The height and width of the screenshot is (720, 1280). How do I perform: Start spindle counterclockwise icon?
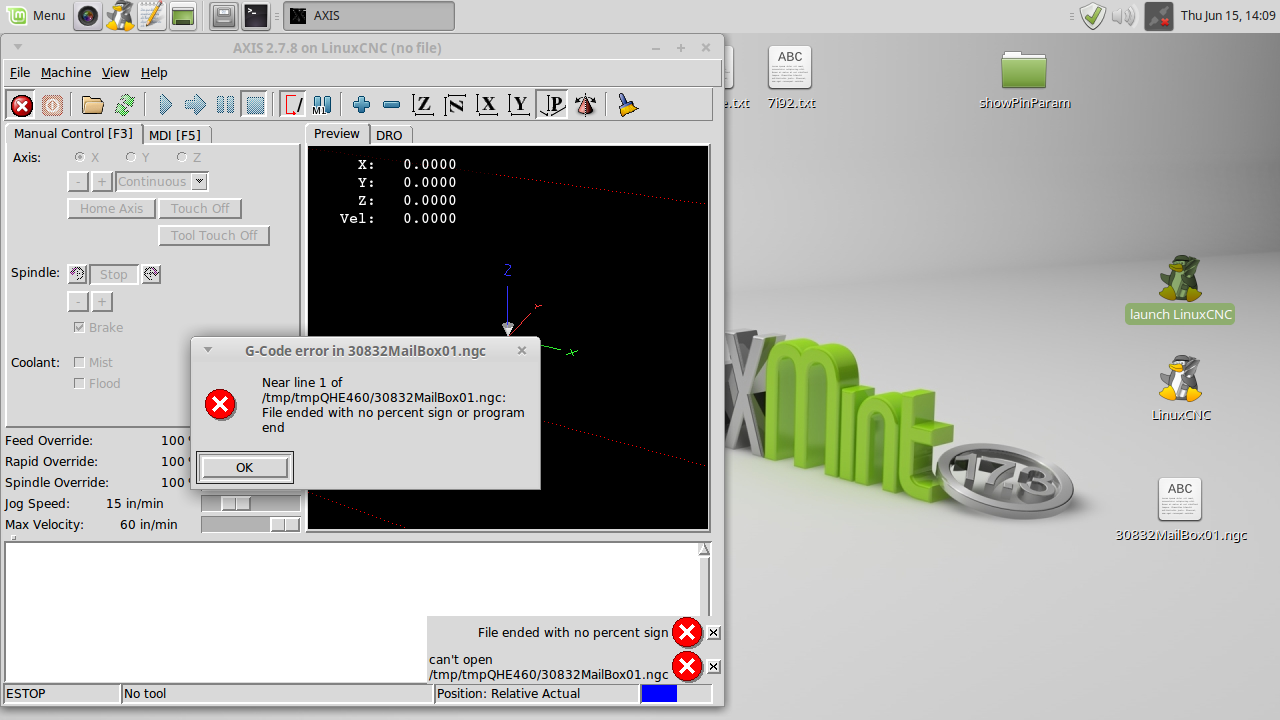pos(77,274)
